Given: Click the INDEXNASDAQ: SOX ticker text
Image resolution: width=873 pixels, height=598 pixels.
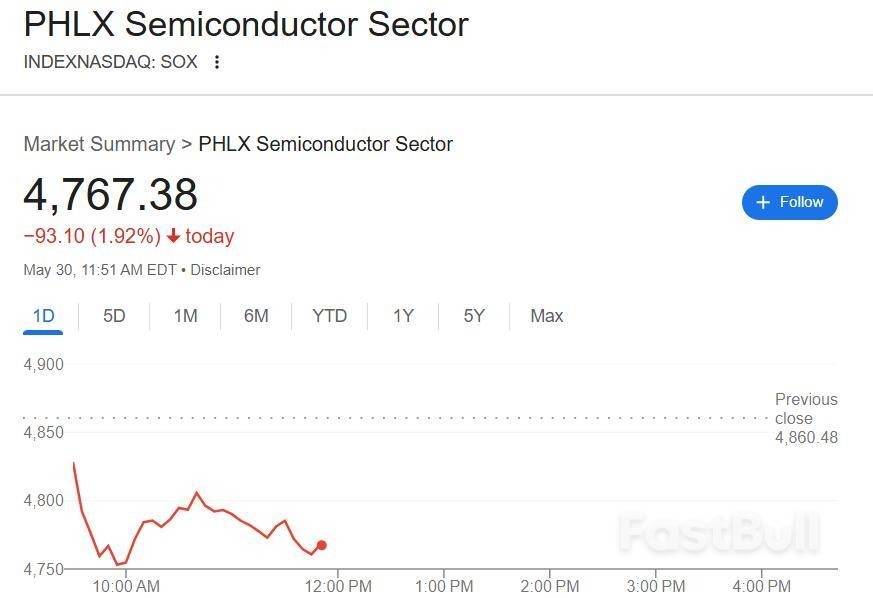Looking at the screenshot, I should pos(110,62).
